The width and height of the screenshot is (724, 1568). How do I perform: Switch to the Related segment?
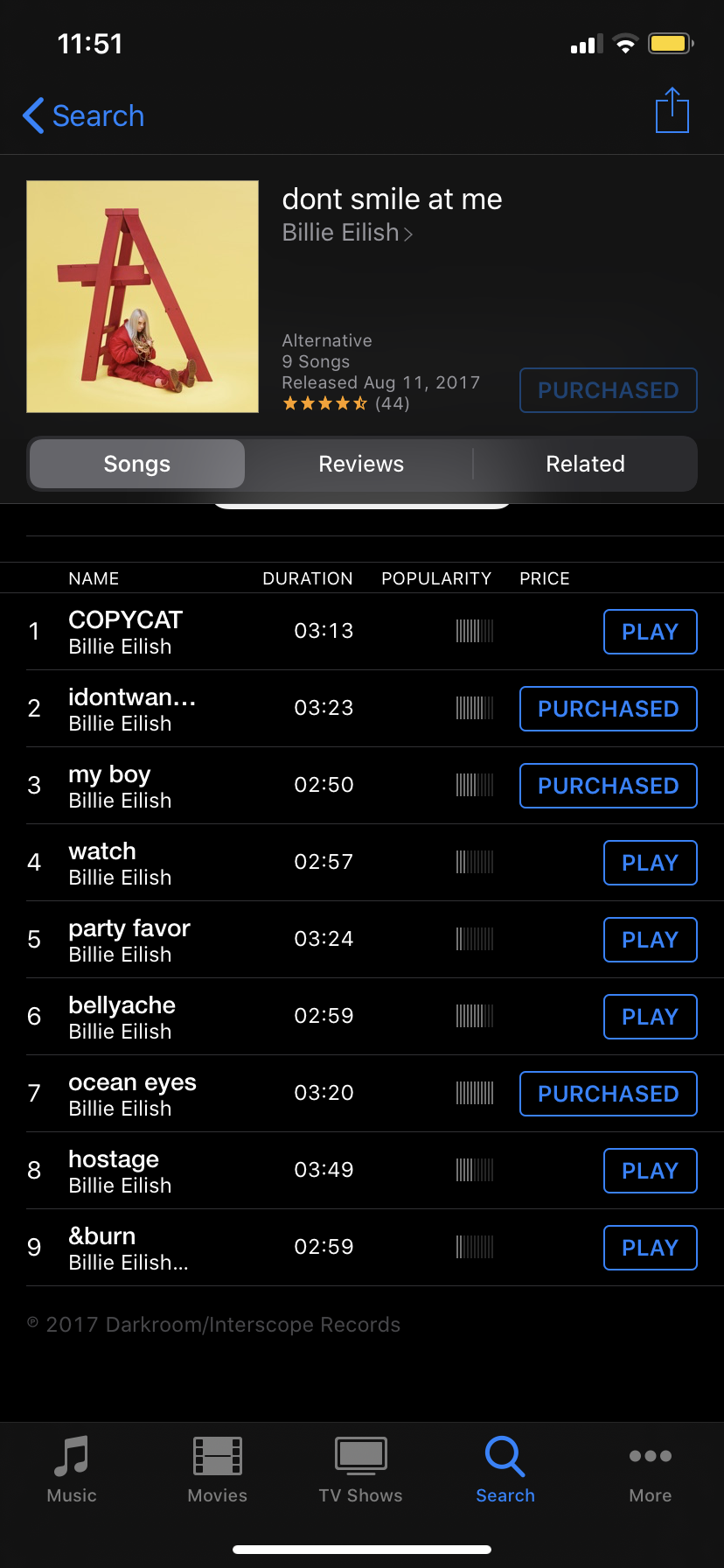pos(585,464)
